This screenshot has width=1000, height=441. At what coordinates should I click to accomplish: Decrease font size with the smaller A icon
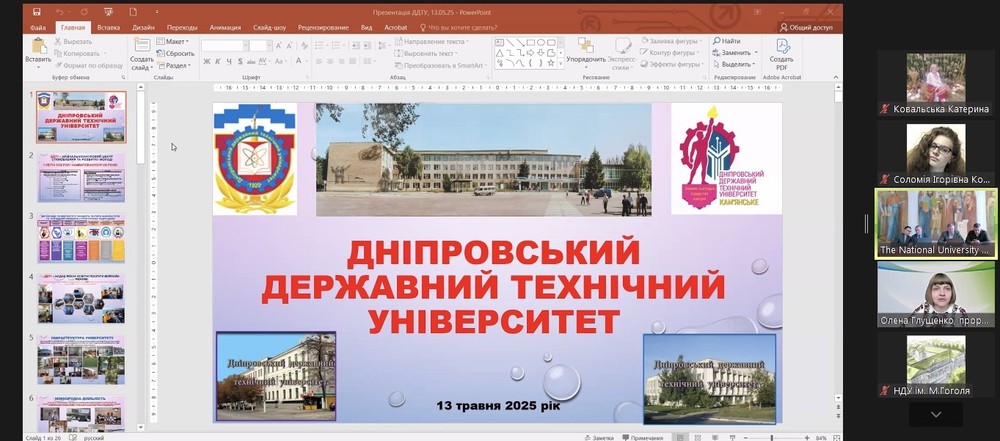point(290,45)
